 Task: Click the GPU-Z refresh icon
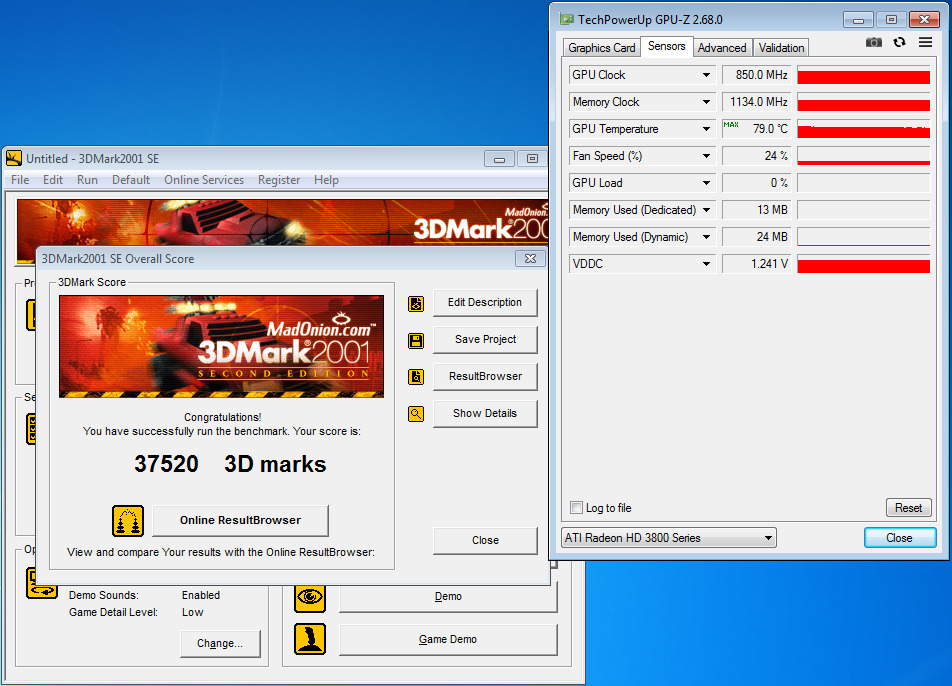[899, 42]
